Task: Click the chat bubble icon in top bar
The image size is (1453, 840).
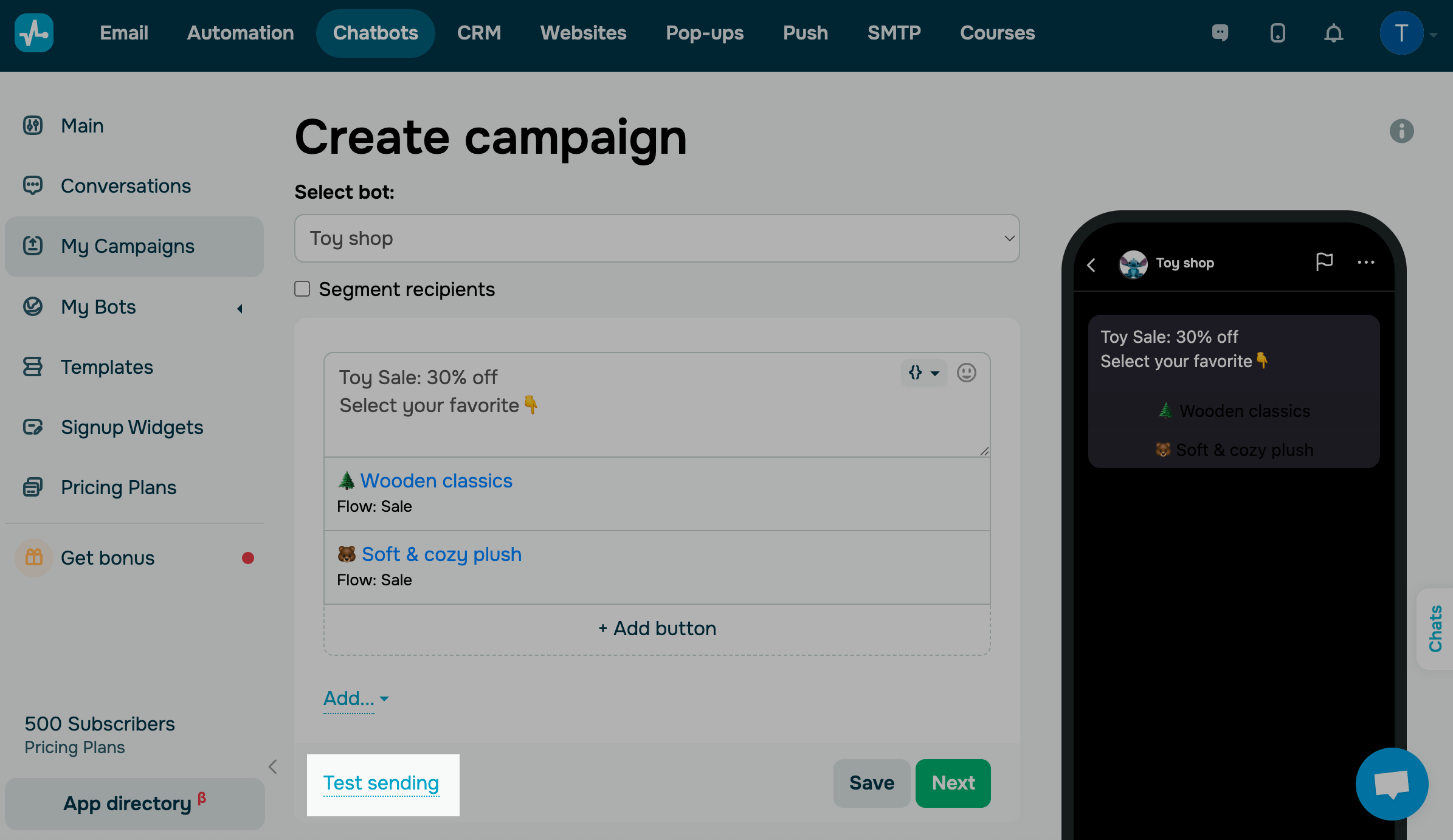Action: 1220,33
